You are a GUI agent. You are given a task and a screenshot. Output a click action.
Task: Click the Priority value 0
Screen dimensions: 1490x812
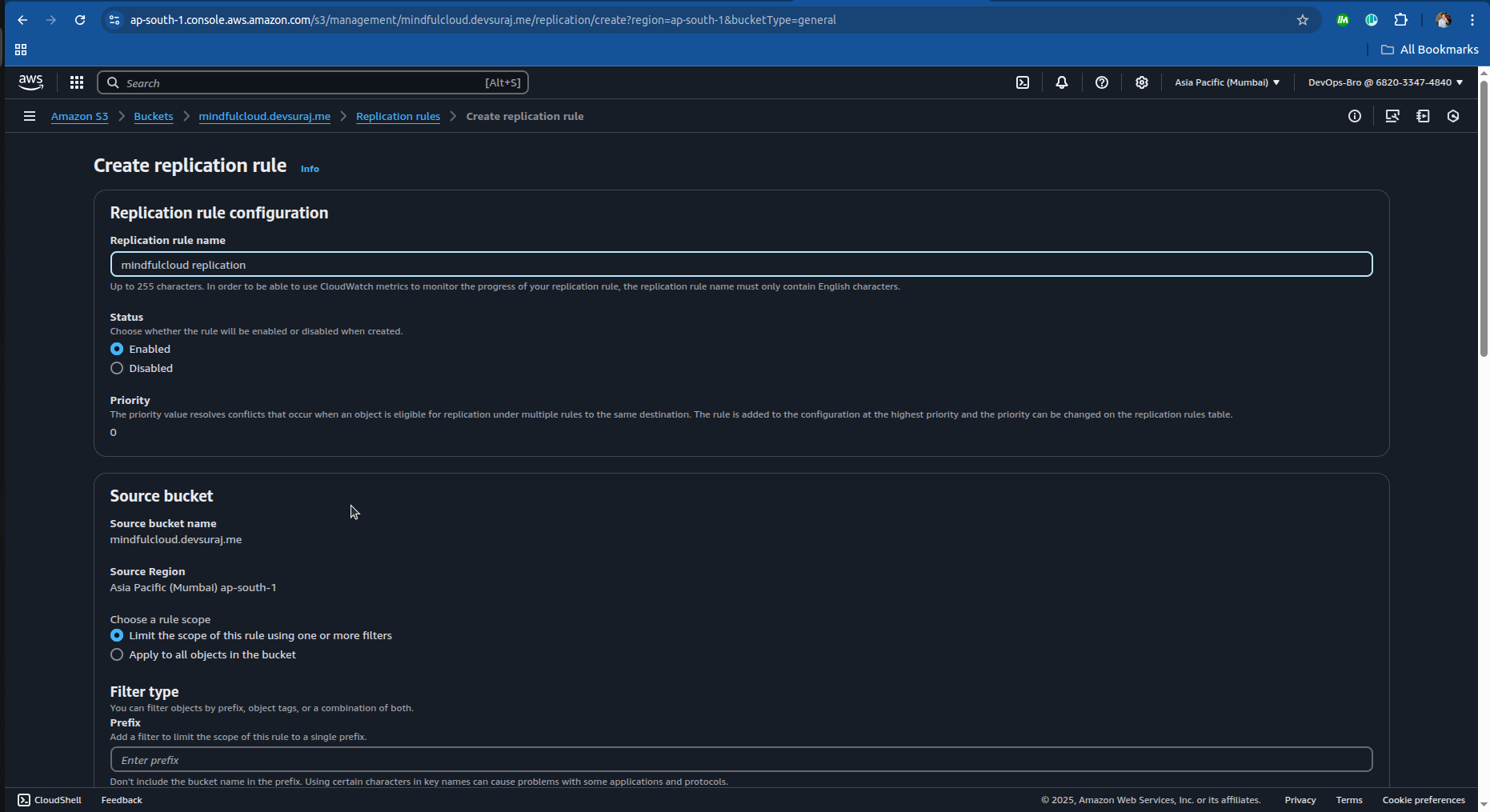click(113, 432)
